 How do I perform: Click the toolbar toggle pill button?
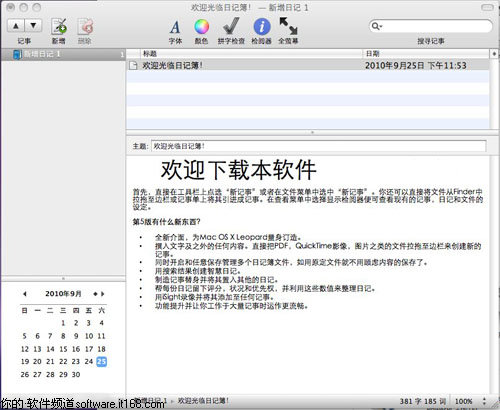487,7
